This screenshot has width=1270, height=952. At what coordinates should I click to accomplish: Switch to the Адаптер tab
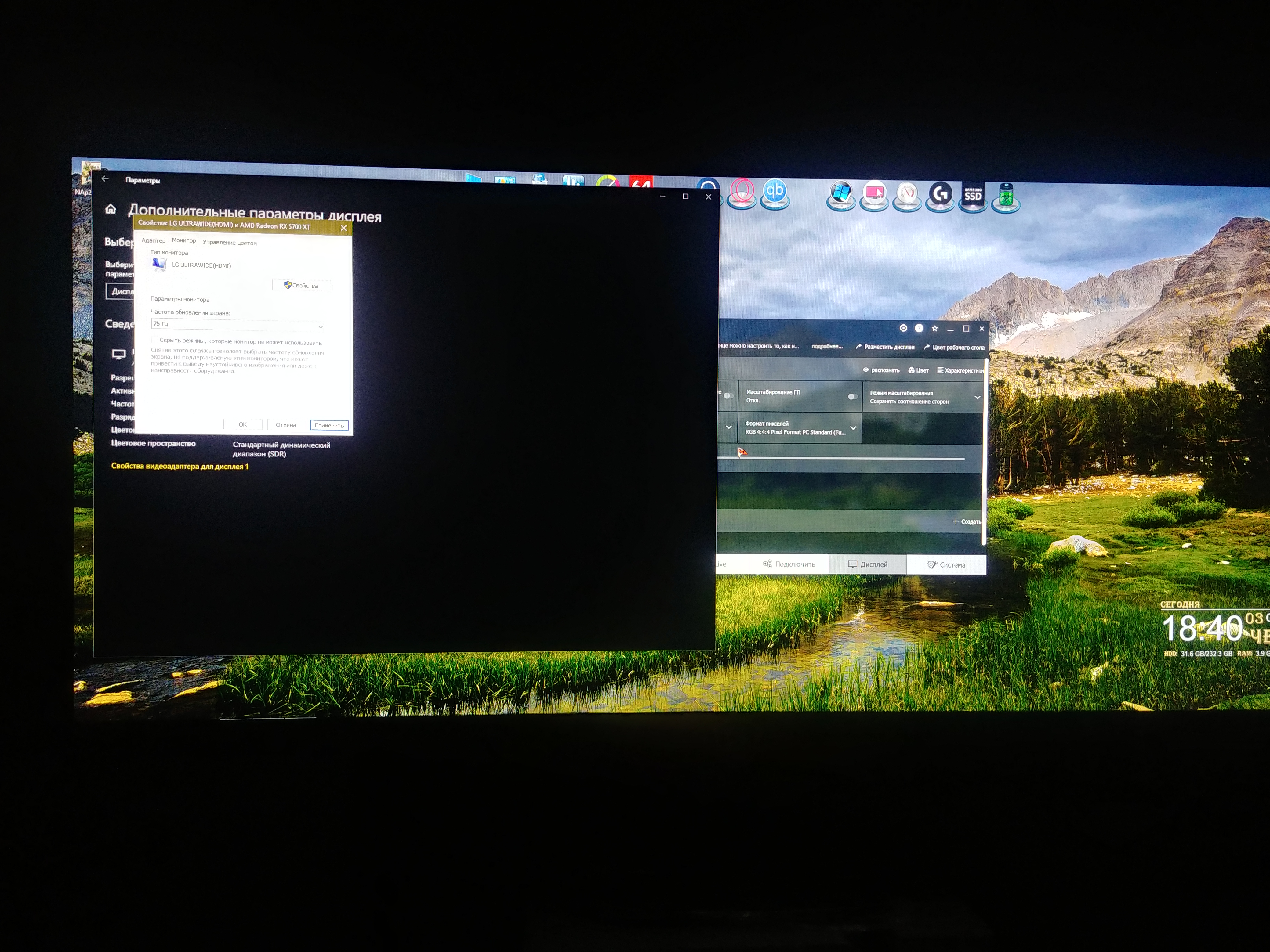click(x=153, y=240)
